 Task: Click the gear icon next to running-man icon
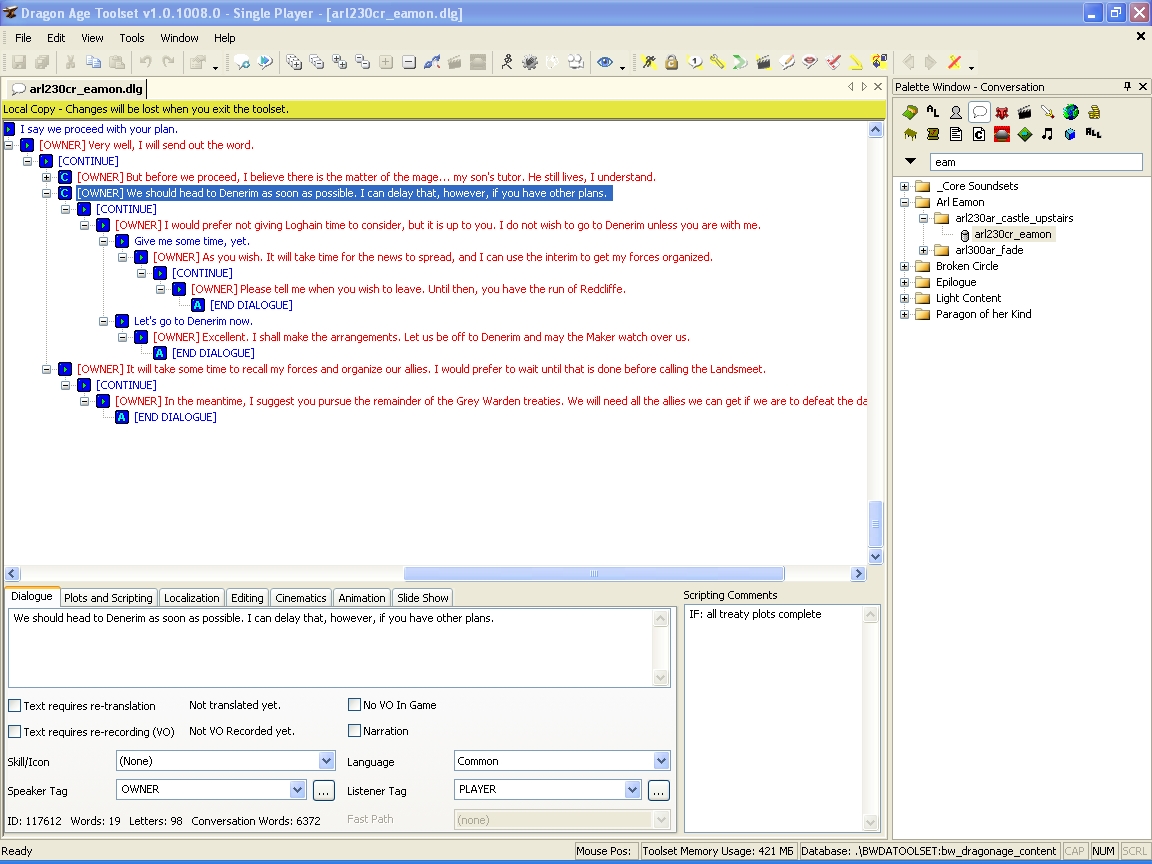pyautogui.click(x=530, y=62)
